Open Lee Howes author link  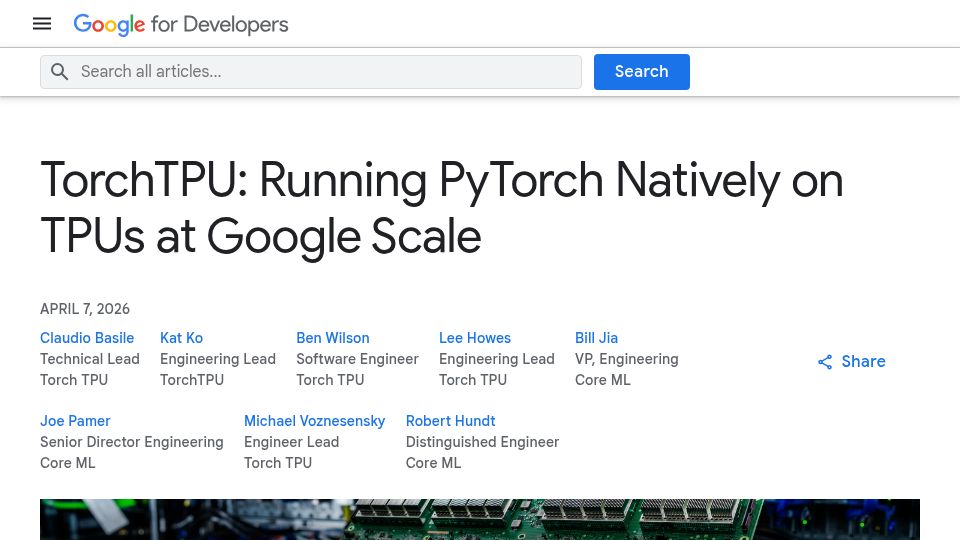pyautogui.click(x=474, y=338)
